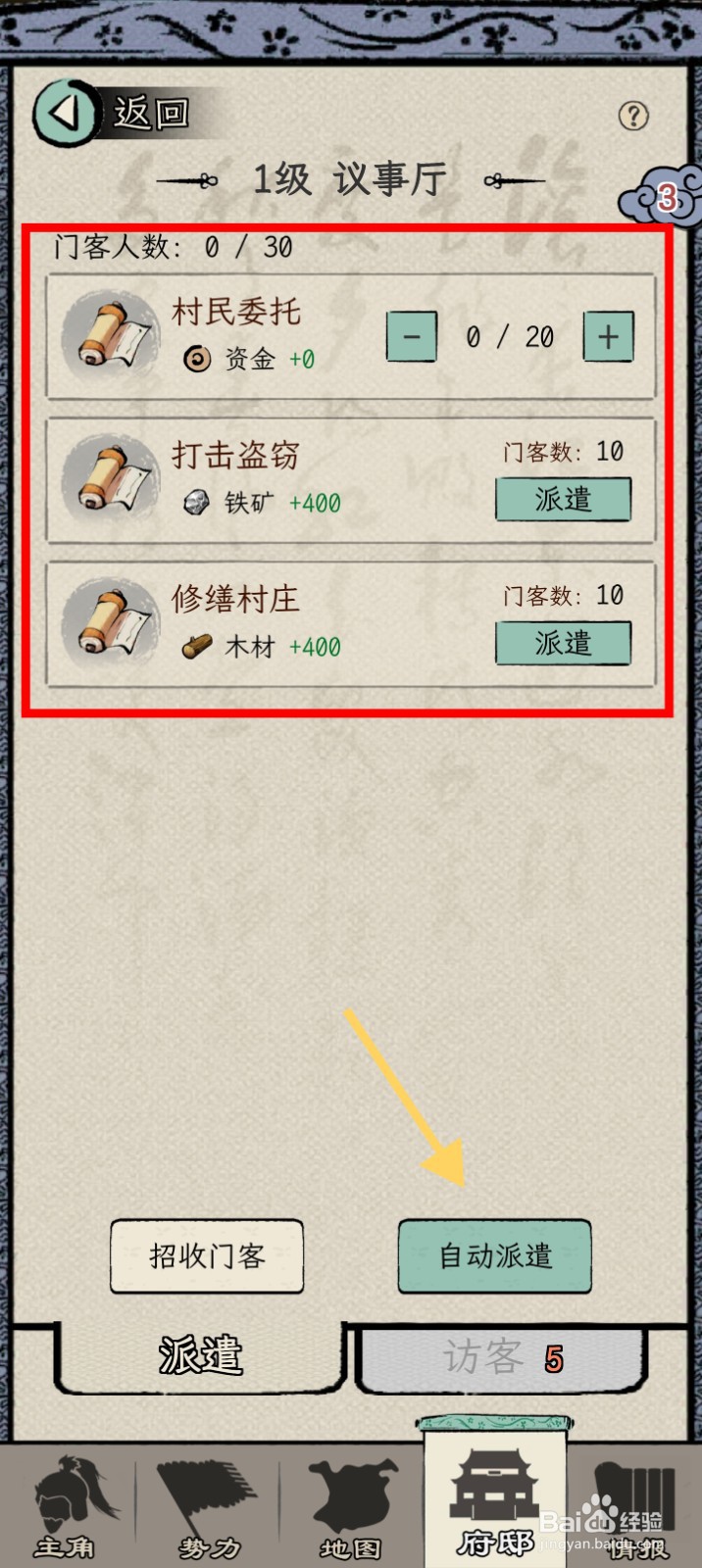Open the help question mark icon
Image resolution: width=702 pixels, height=1568 pixels.
633,116
